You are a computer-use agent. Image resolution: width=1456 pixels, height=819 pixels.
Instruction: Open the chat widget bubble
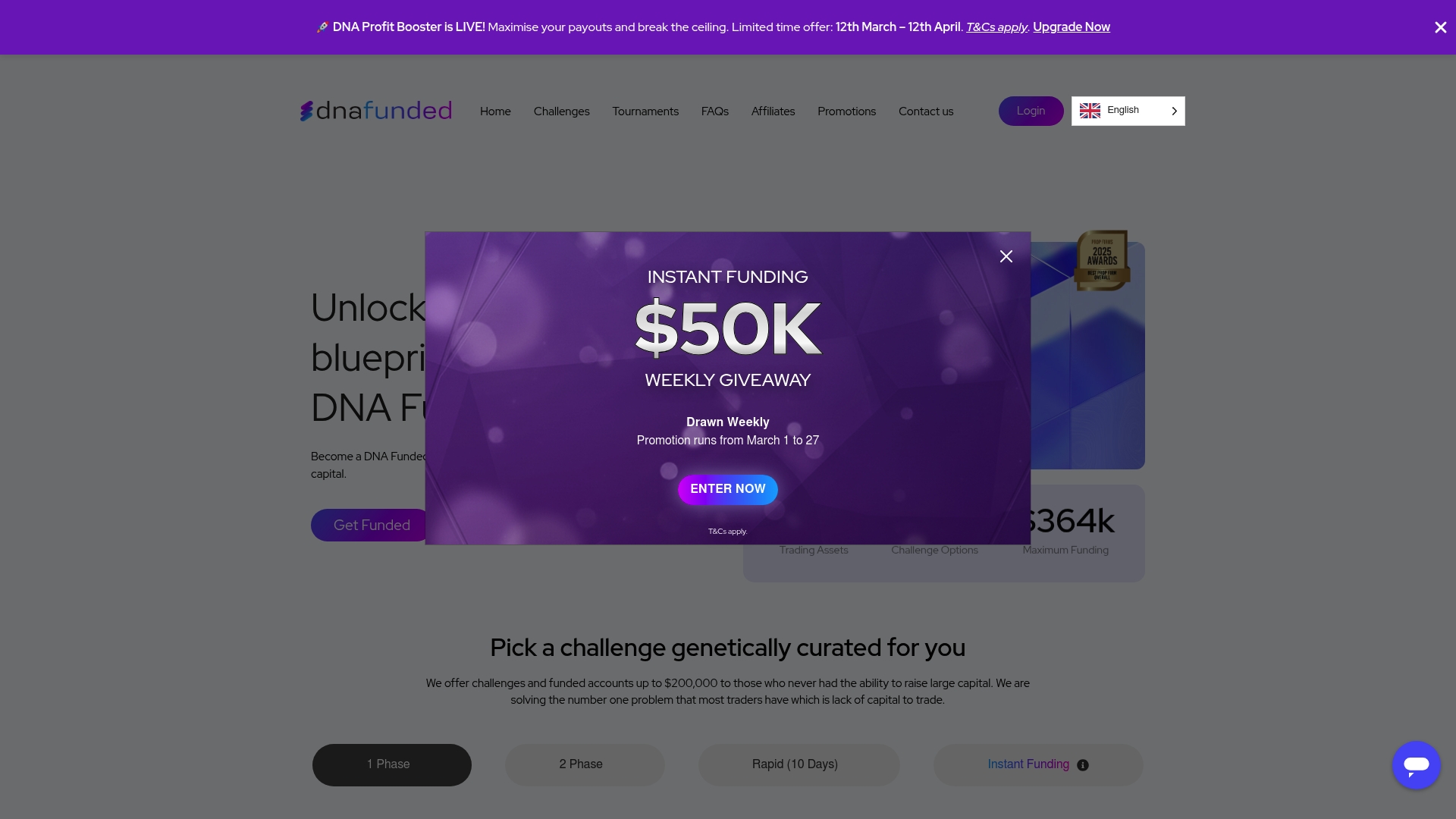(1415, 764)
